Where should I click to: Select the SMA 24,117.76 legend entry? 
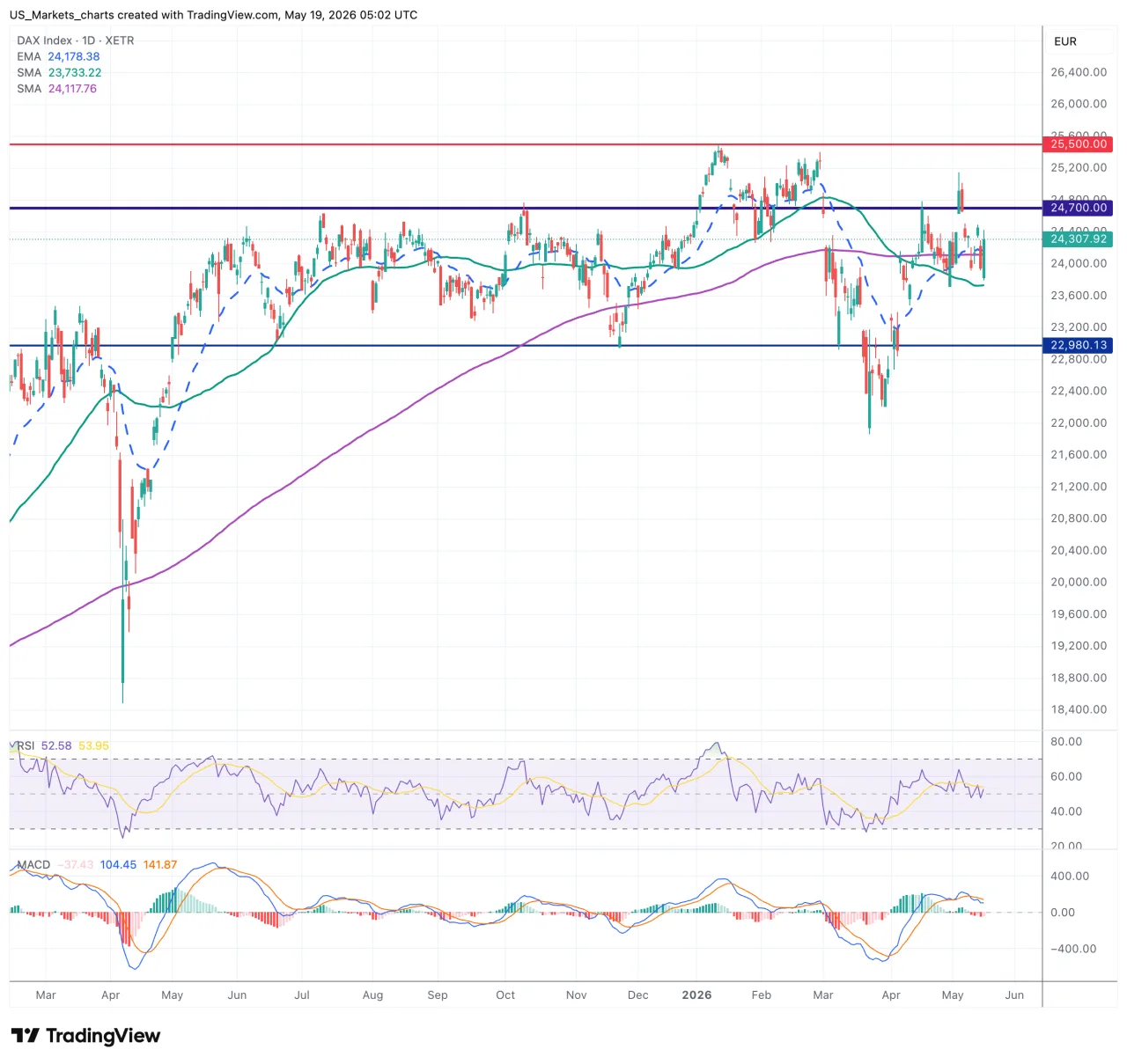point(57,88)
